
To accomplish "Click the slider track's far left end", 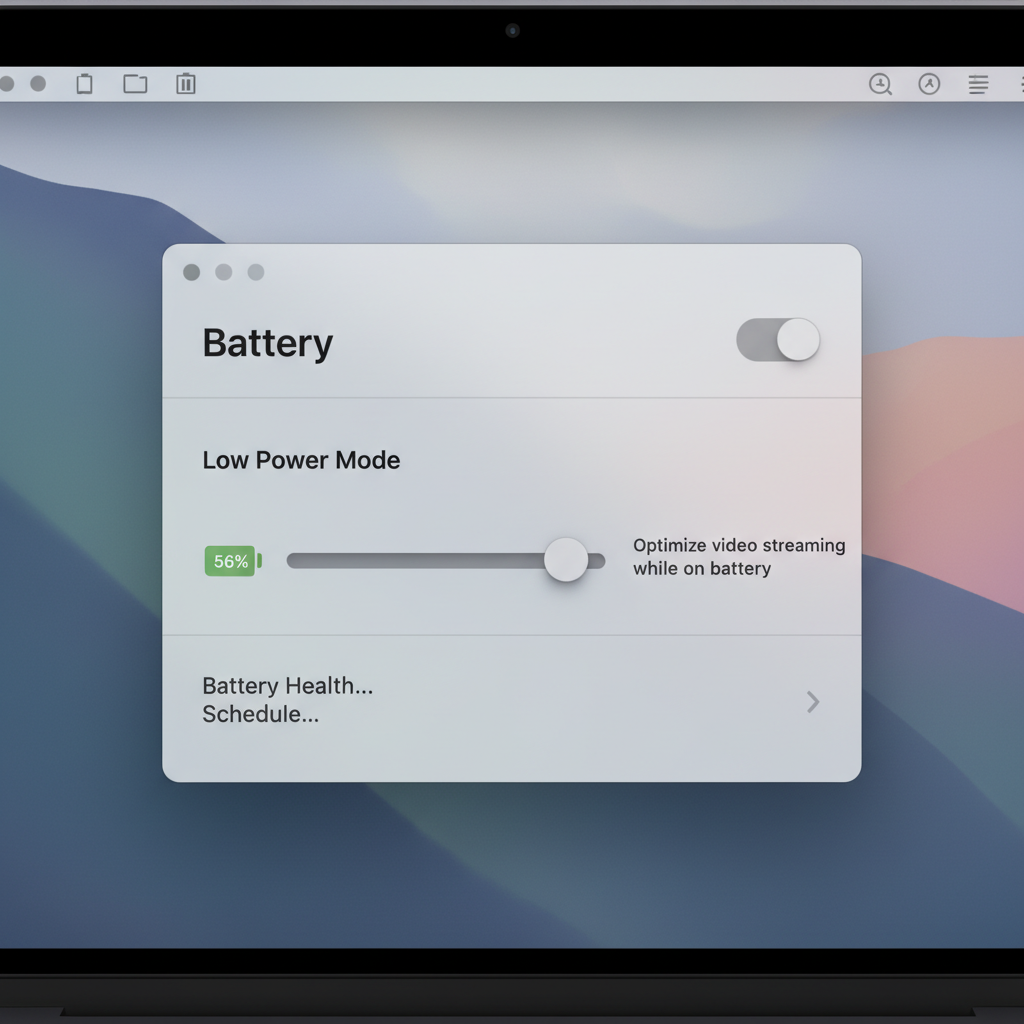I will [x=294, y=561].
